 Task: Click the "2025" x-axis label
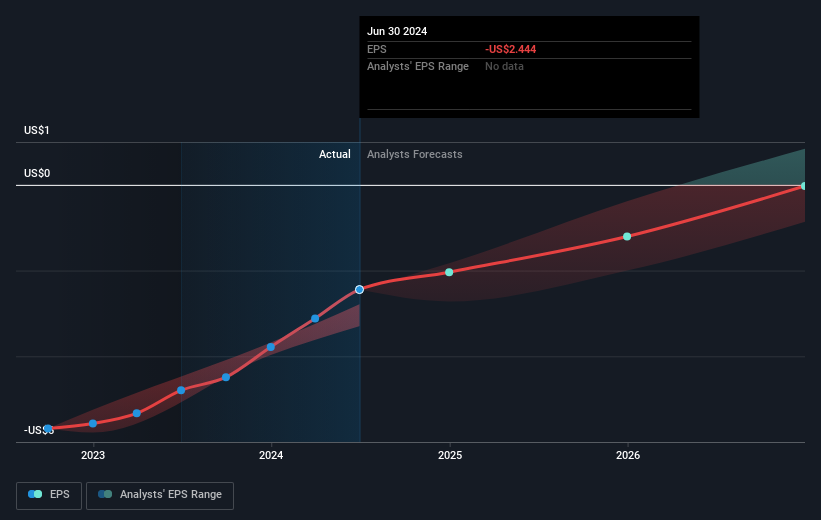(x=450, y=455)
